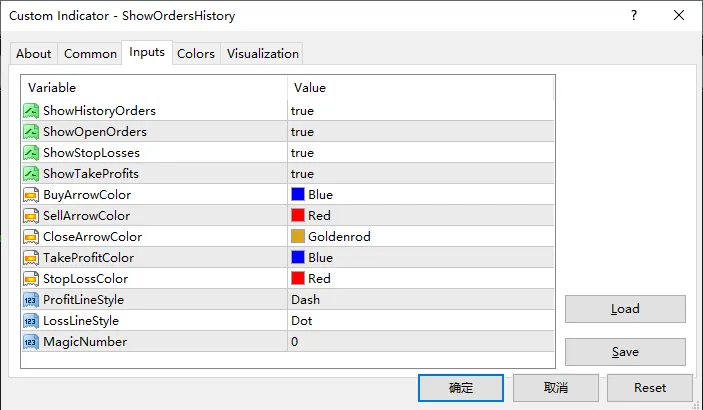
Task: Open the LossLineStyle Dot dropdown value
Action: 302,321
